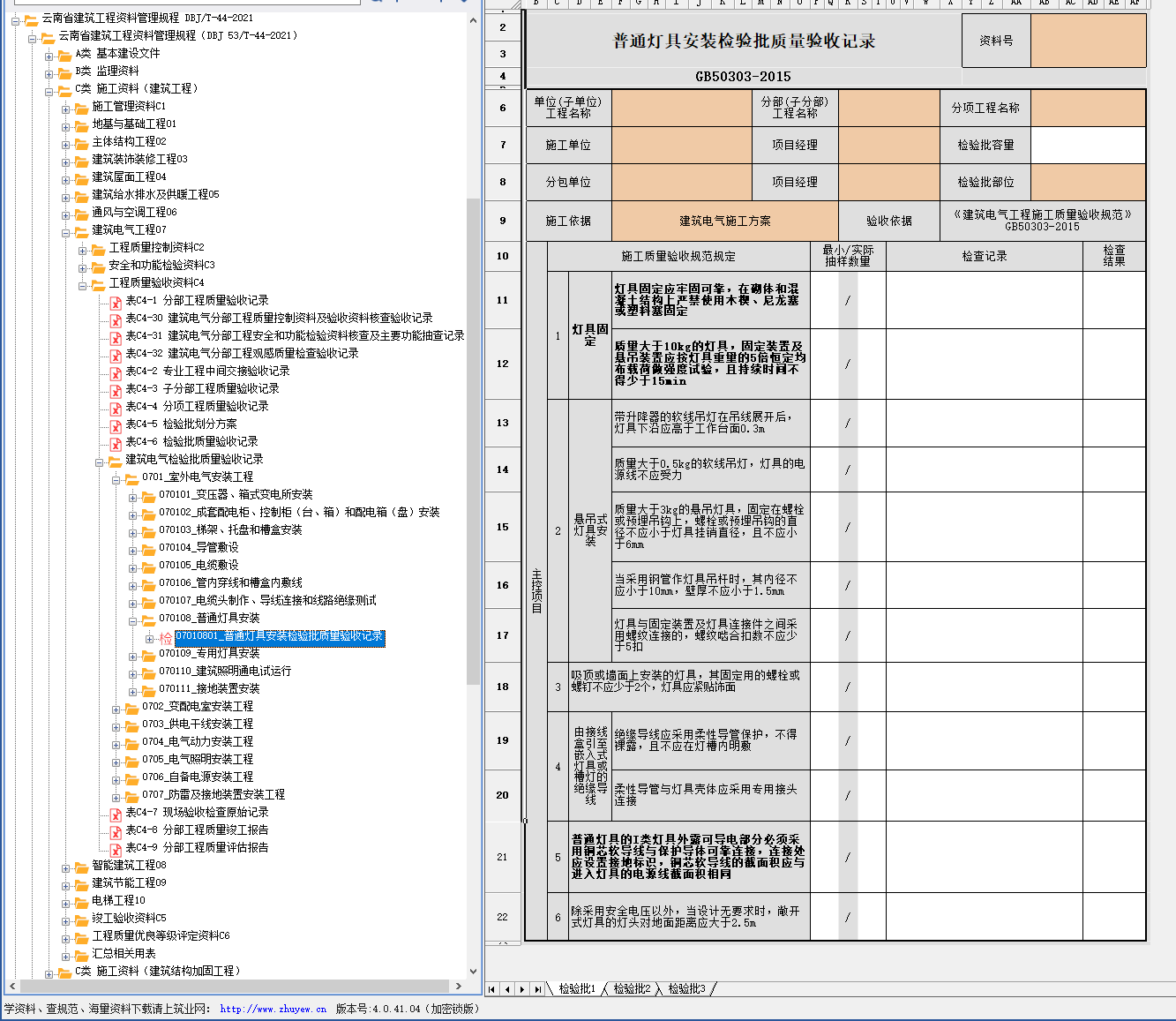Go to previous sheet with tab navigation button
The height and width of the screenshot is (1021, 1176).
(507, 989)
